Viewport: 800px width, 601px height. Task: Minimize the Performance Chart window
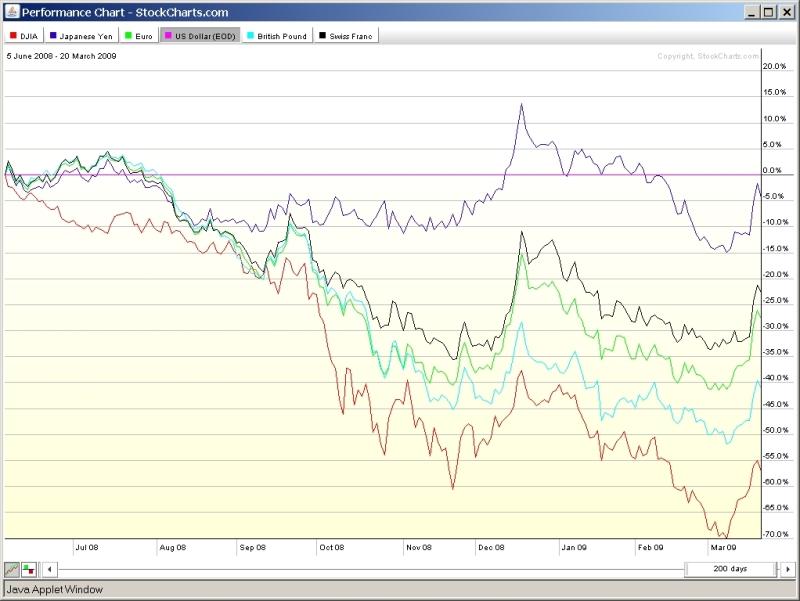coord(750,12)
